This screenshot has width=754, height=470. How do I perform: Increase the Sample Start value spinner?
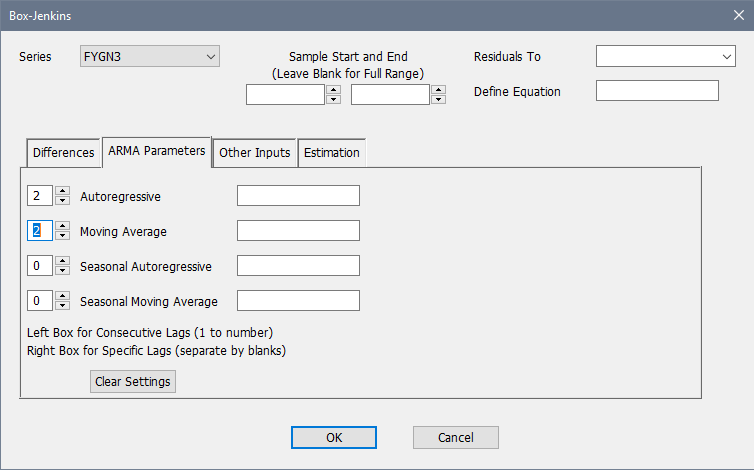coord(334,90)
